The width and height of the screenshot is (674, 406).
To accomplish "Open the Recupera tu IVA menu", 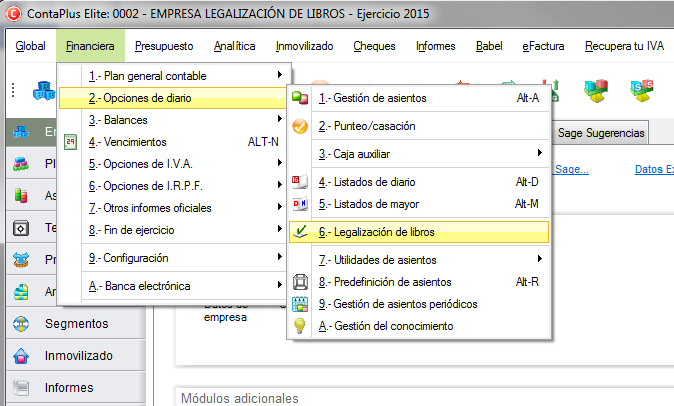I will pyautogui.click(x=625, y=46).
